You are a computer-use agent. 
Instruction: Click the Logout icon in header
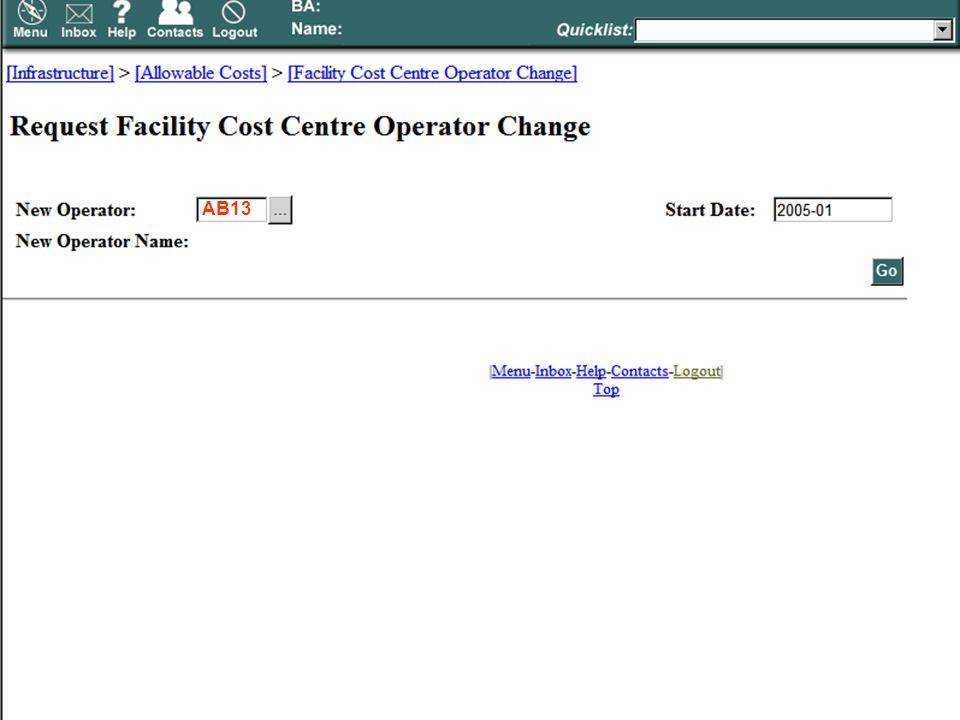pyautogui.click(x=234, y=18)
